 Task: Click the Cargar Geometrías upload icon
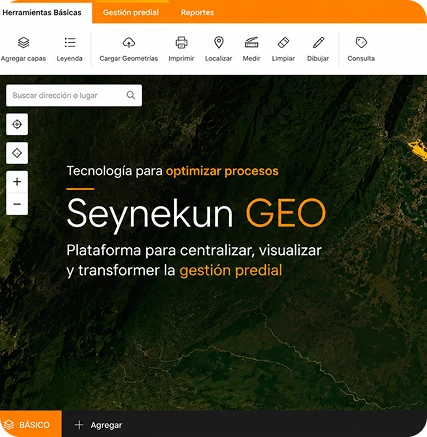[129, 43]
